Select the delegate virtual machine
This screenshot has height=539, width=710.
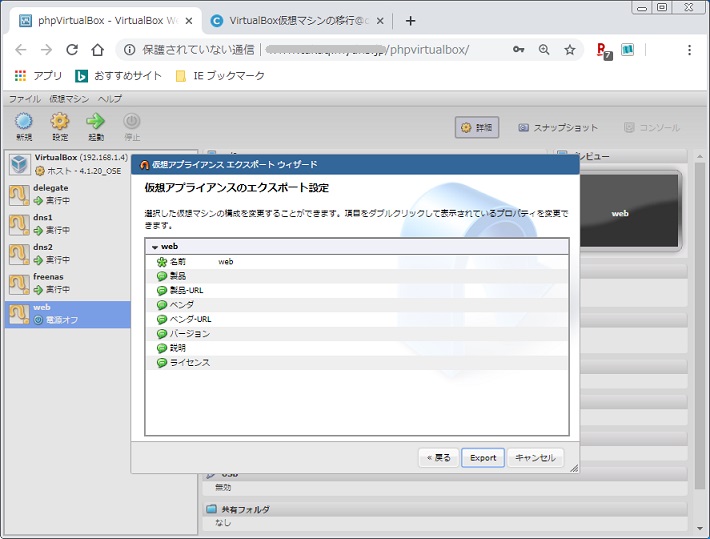[68, 194]
